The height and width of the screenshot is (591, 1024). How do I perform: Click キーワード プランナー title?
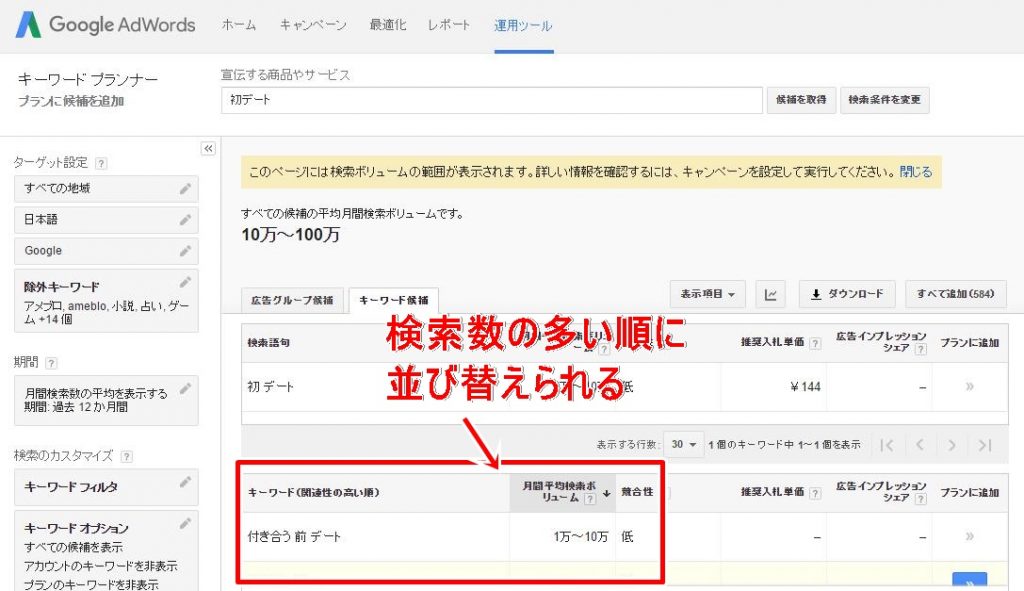pos(88,80)
